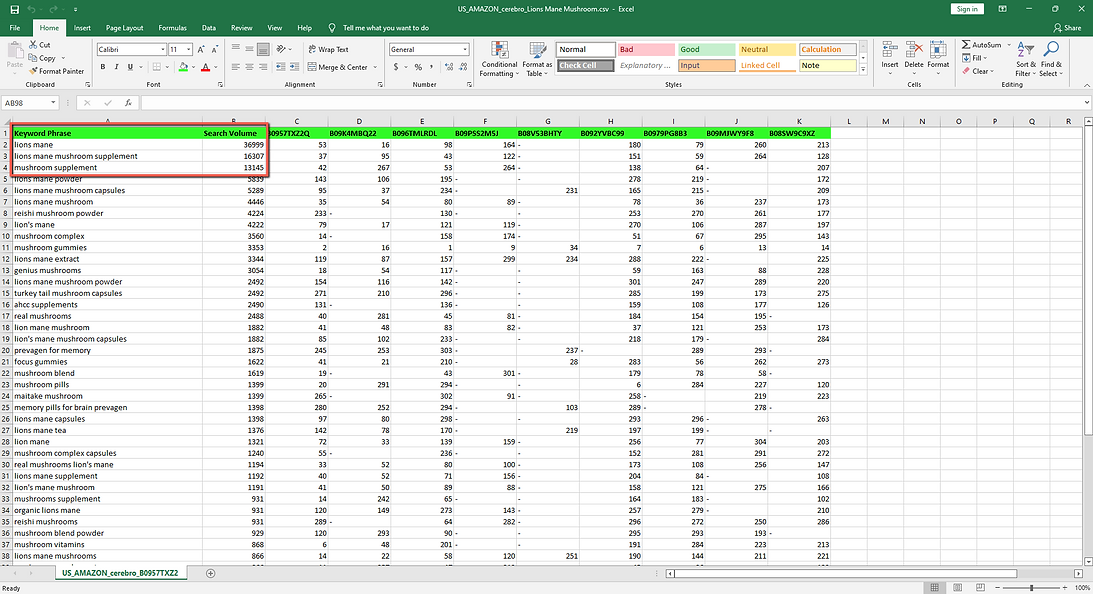Switch to Page Layout view in status bar

tap(958, 588)
